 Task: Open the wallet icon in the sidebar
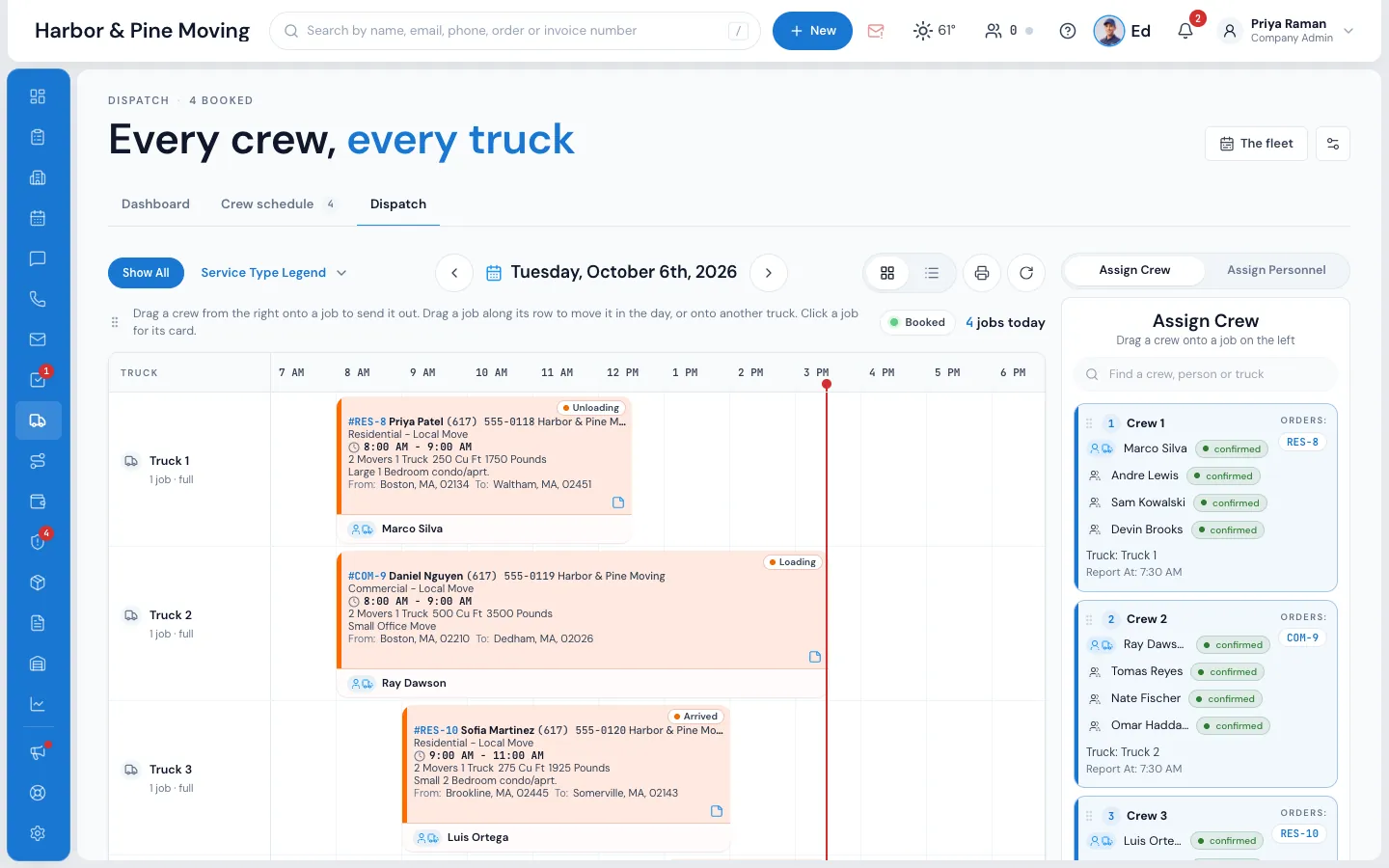tap(38, 502)
